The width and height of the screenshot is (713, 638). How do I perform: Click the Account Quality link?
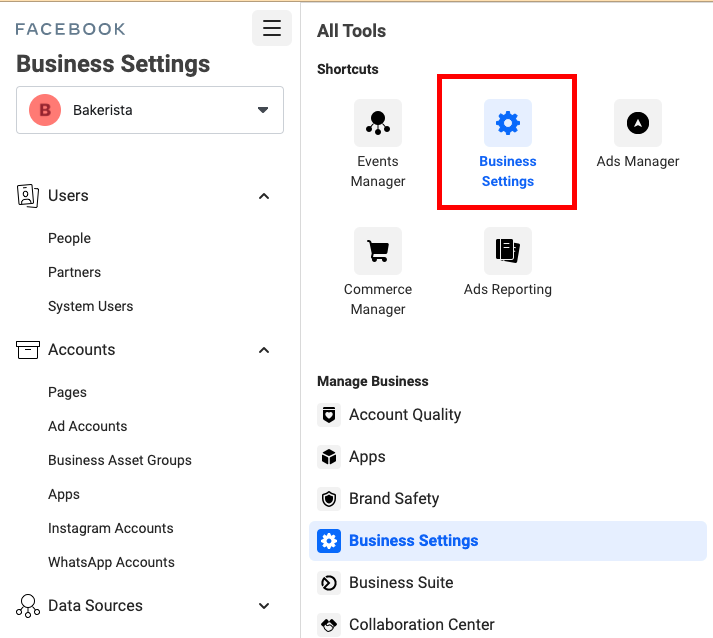405,415
